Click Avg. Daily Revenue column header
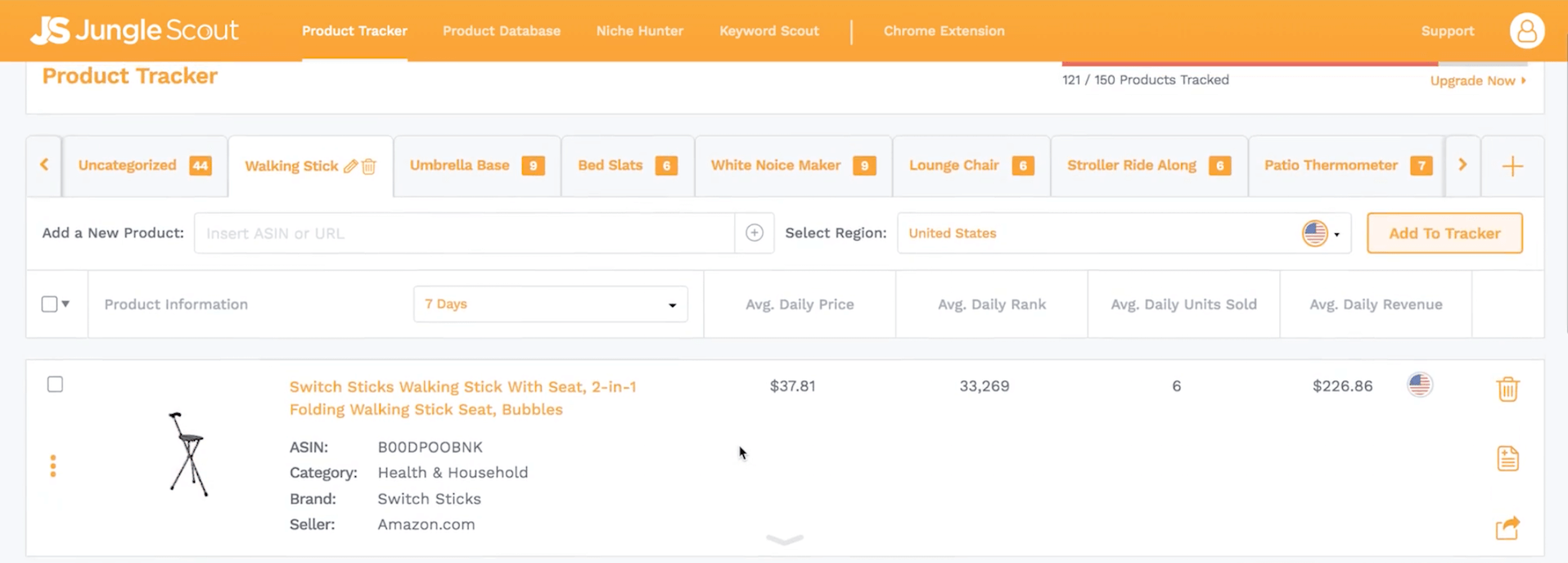This screenshot has width=1568, height=563. (1376, 304)
